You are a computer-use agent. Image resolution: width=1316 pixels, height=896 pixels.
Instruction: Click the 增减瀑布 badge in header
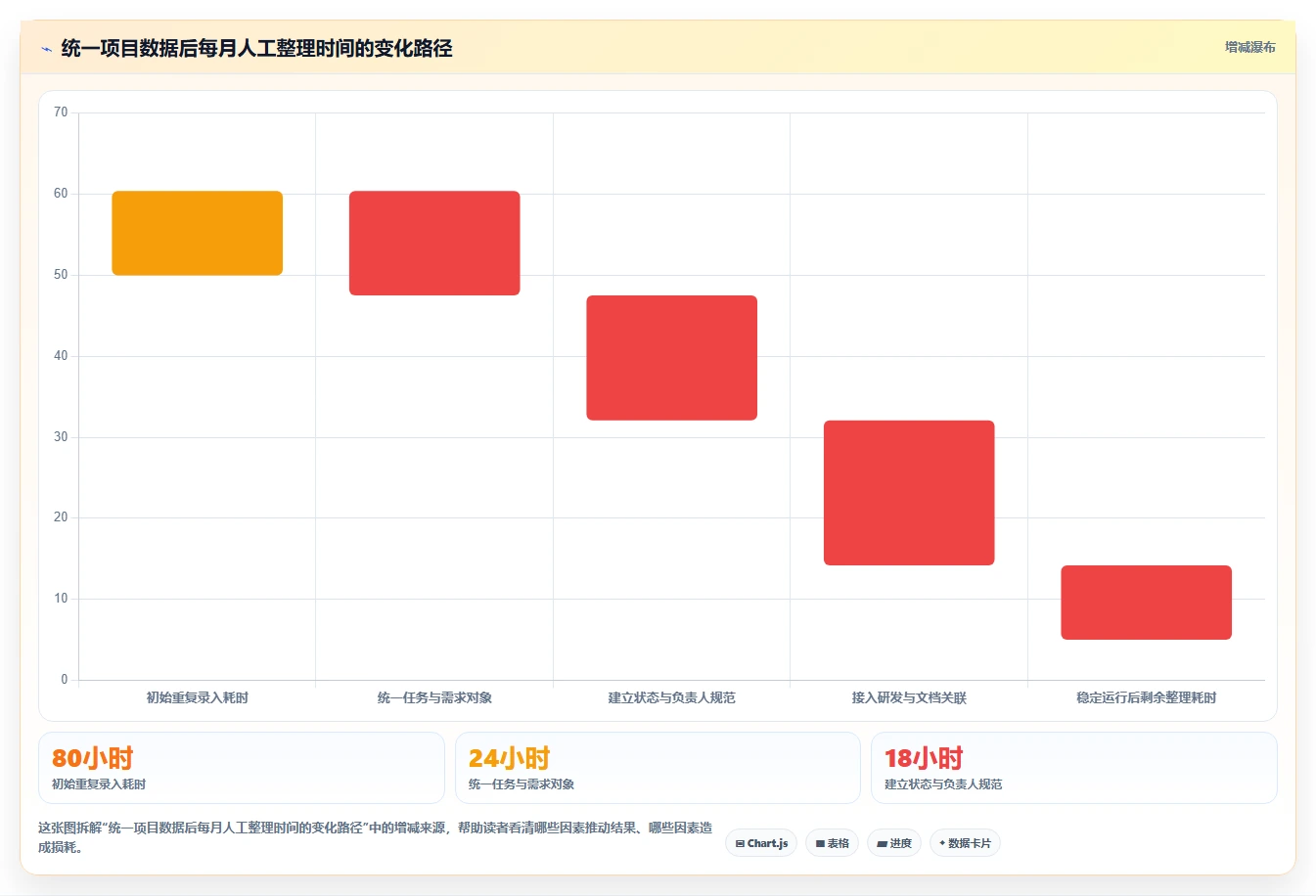pos(1249,47)
